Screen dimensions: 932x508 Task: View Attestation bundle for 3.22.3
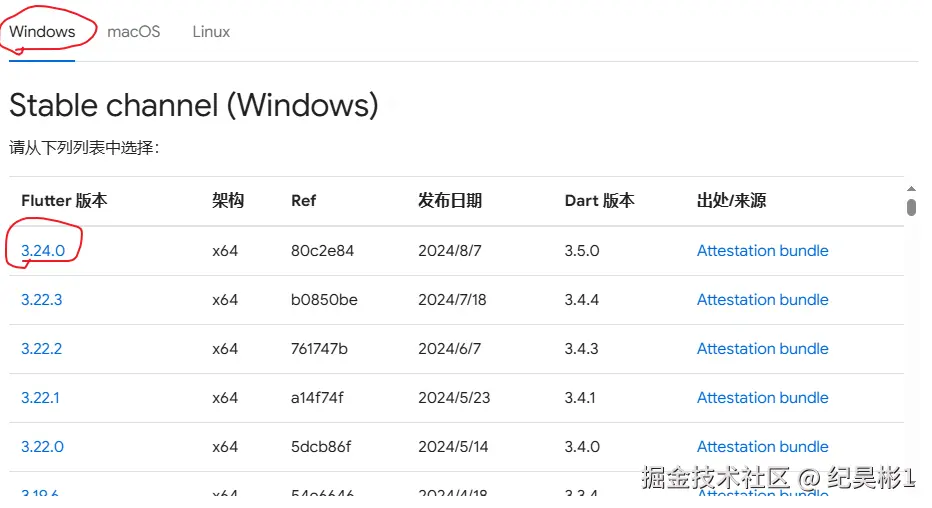point(762,299)
